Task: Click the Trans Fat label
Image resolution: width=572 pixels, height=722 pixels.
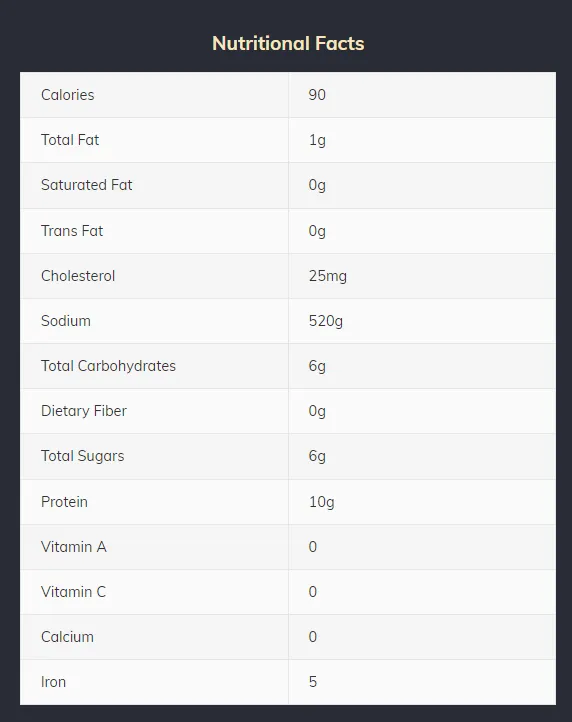Action: click(72, 231)
